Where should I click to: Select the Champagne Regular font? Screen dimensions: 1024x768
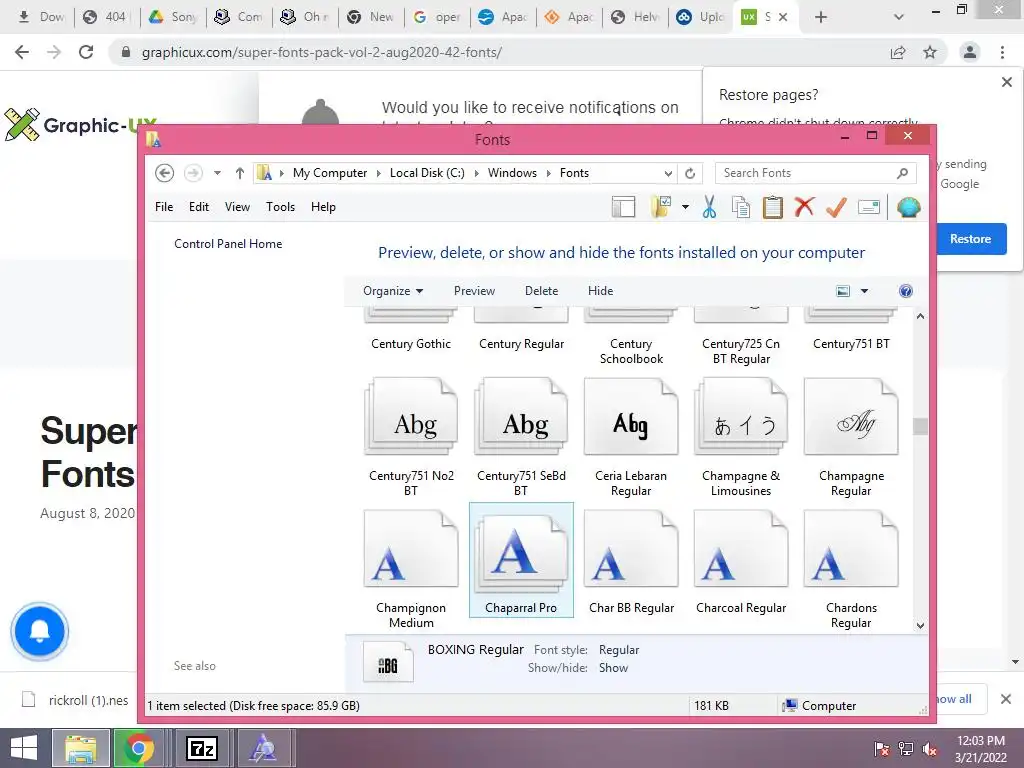tap(852, 436)
